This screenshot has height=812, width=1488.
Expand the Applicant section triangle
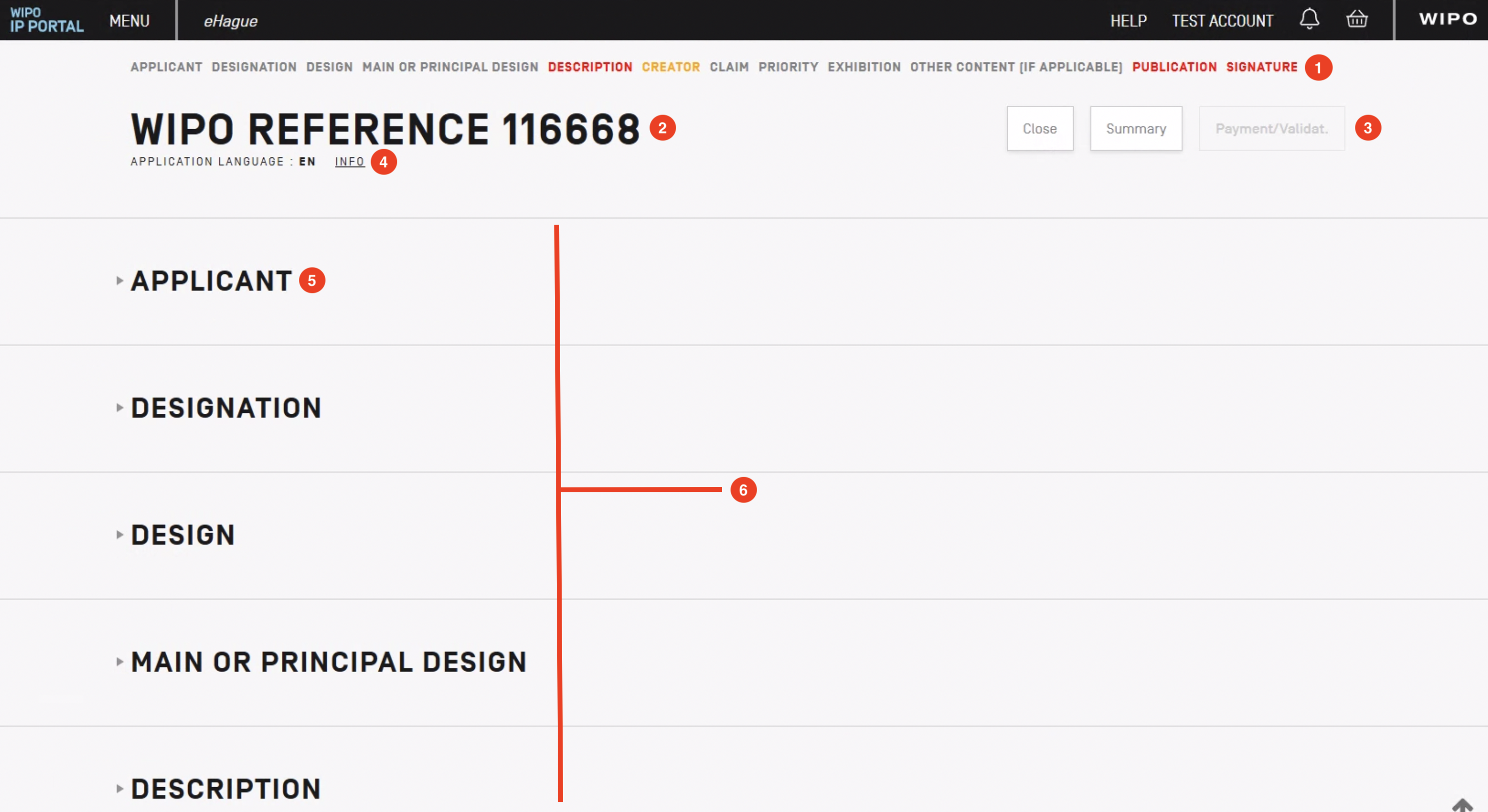point(119,281)
